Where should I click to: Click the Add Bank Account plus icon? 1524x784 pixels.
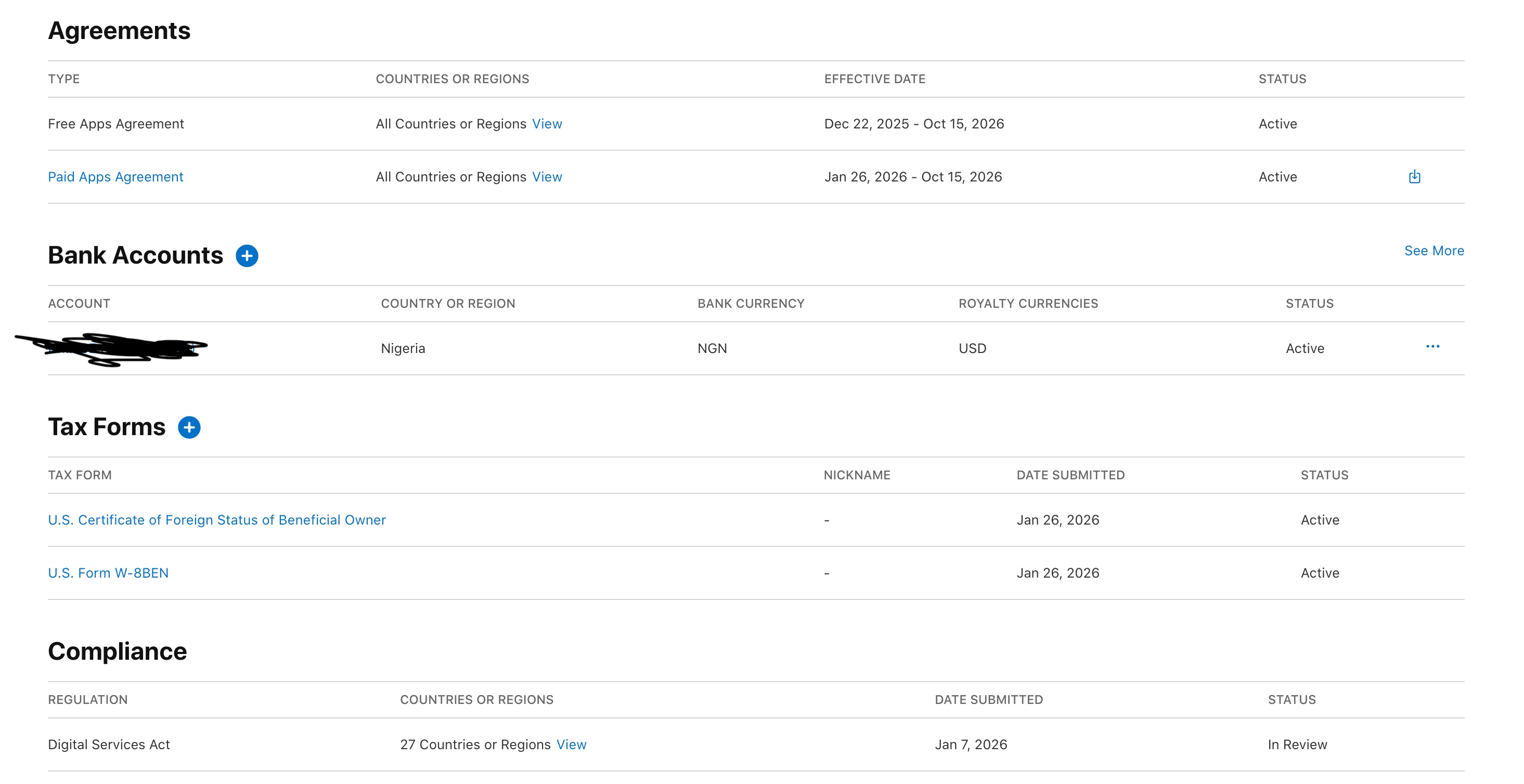pyautogui.click(x=247, y=256)
